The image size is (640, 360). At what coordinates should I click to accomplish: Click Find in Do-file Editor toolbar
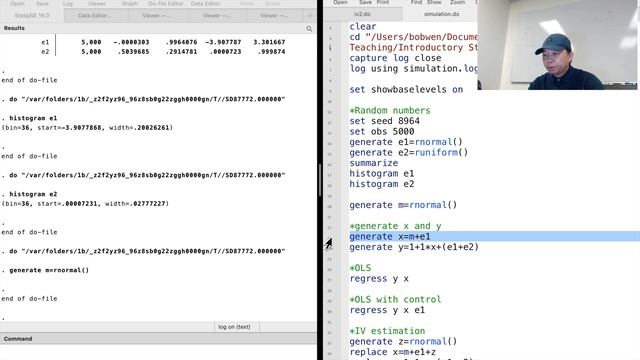tap(416, 2)
